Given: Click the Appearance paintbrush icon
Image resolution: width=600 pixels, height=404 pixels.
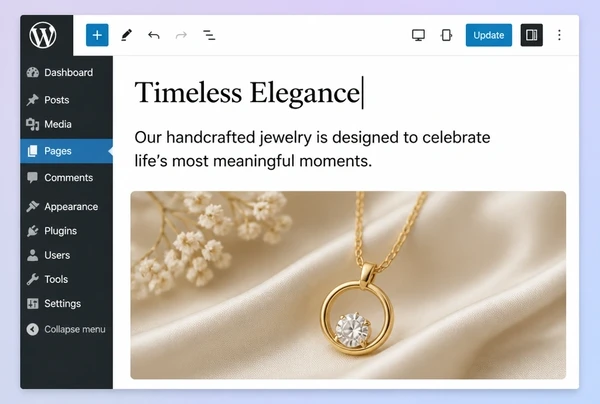Looking at the screenshot, I should (33, 207).
